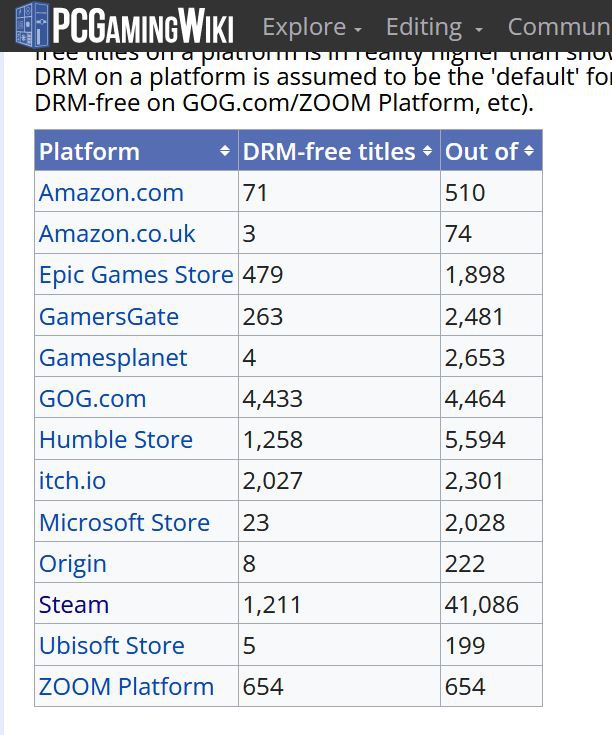Visit the Origin platform page

click(72, 564)
